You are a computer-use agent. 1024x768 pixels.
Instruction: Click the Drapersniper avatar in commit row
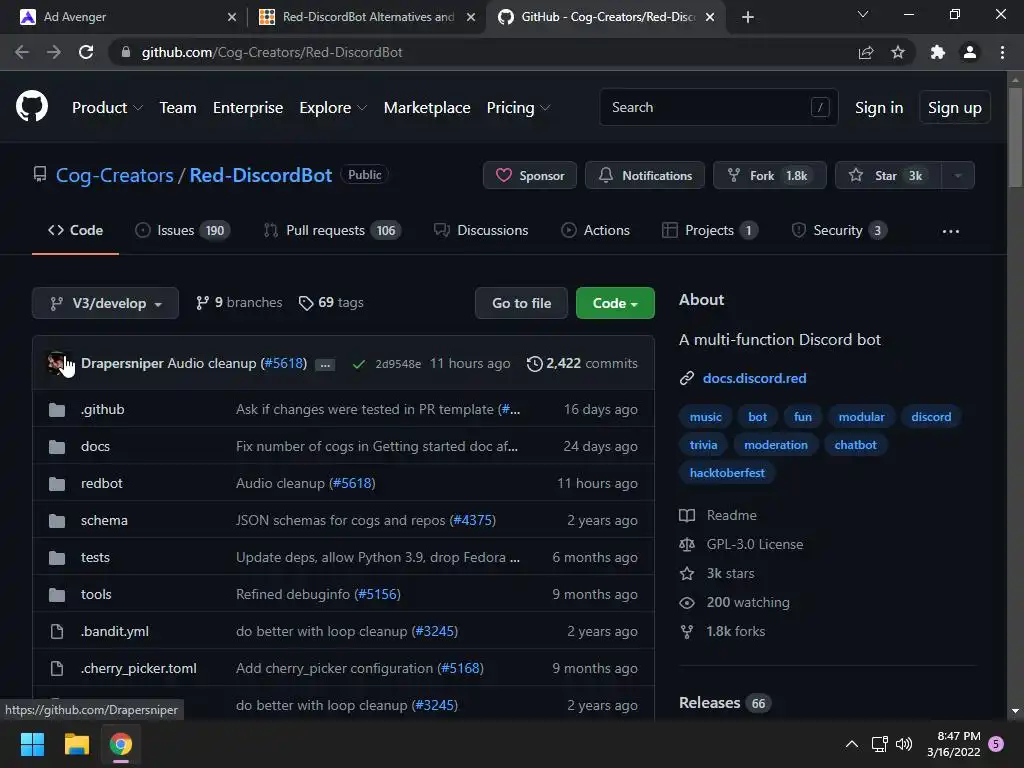click(x=57, y=362)
